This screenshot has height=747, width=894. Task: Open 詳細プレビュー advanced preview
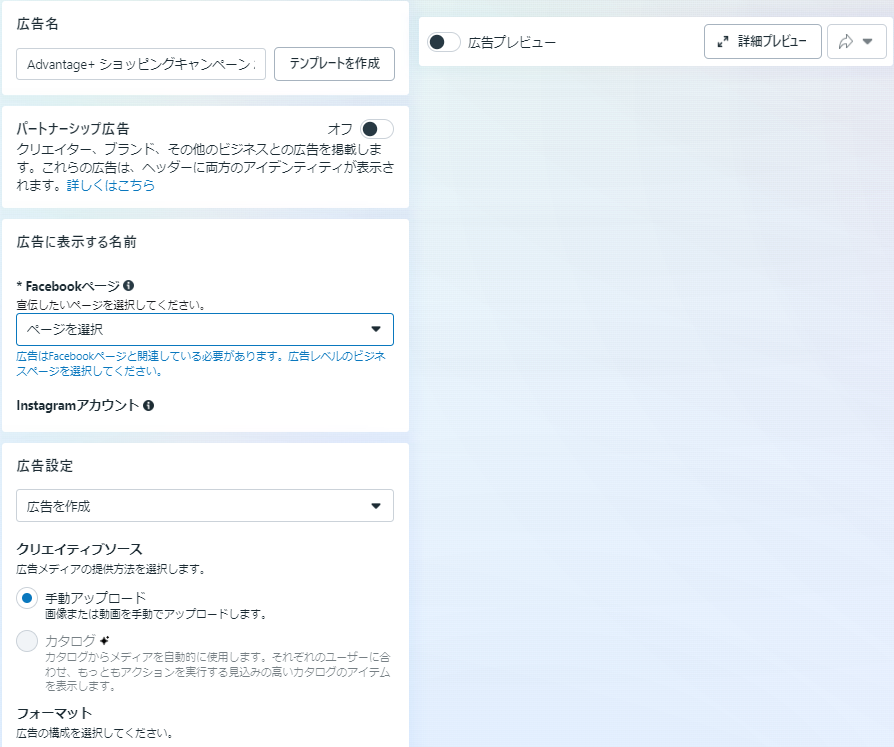pos(763,42)
